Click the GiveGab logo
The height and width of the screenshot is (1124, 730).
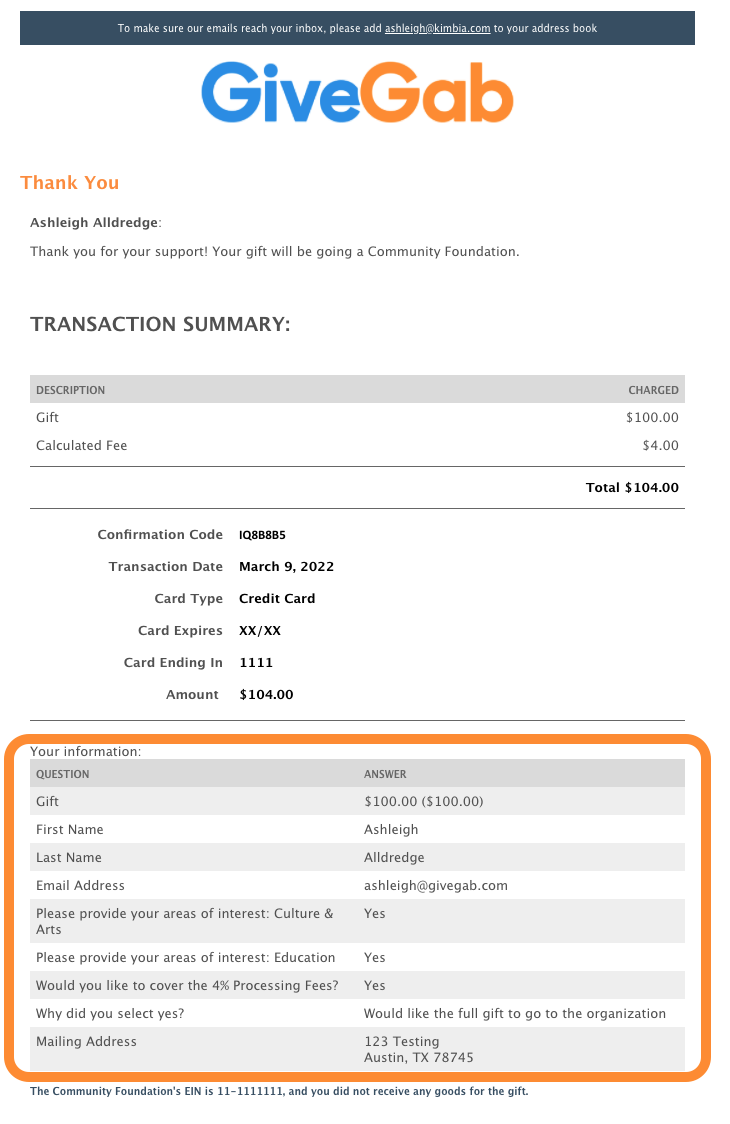point(357,92)
